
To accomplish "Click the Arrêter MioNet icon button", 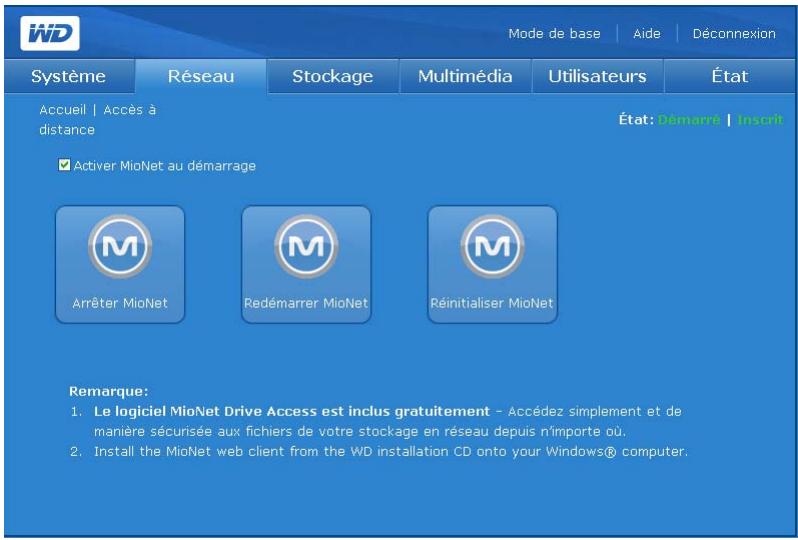I will tap(120, 264).
